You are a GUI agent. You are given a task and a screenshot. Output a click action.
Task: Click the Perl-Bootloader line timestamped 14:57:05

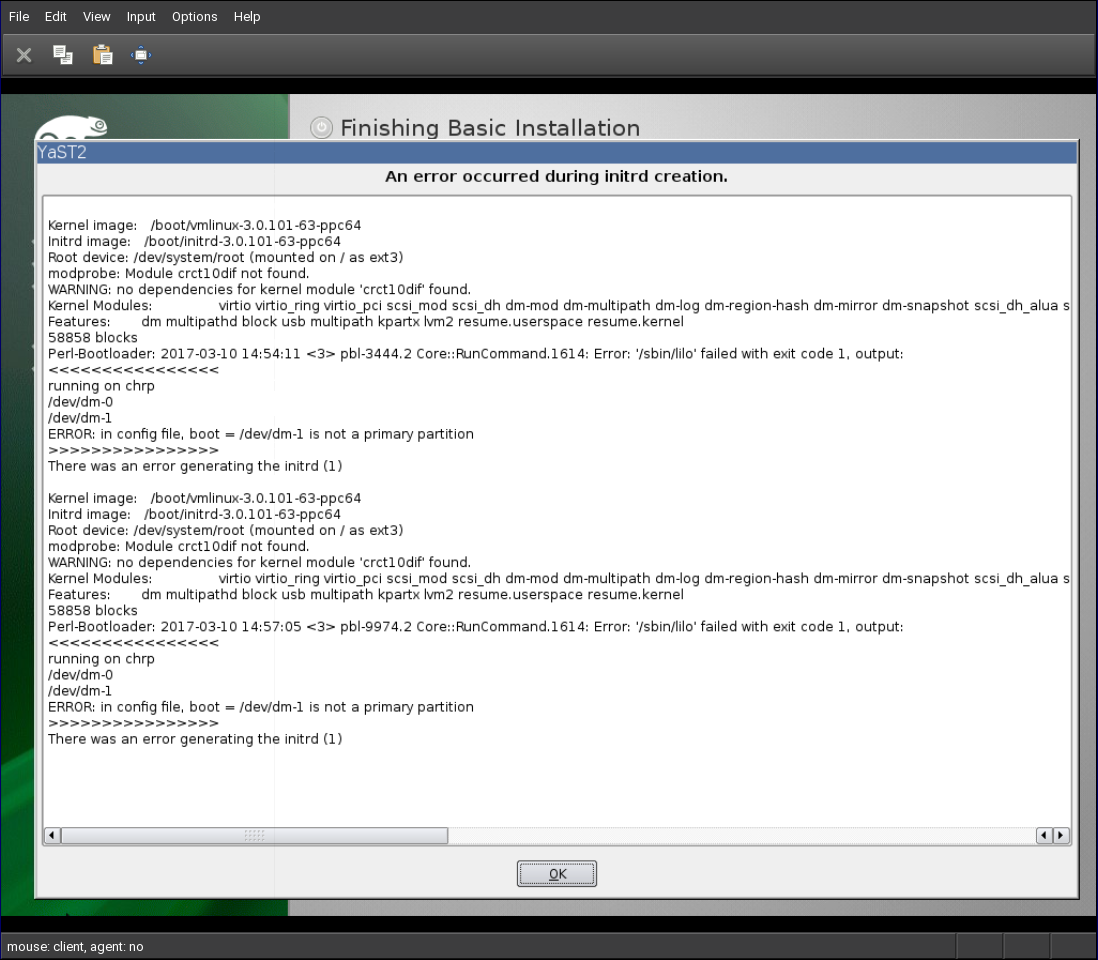coord(475,627)
